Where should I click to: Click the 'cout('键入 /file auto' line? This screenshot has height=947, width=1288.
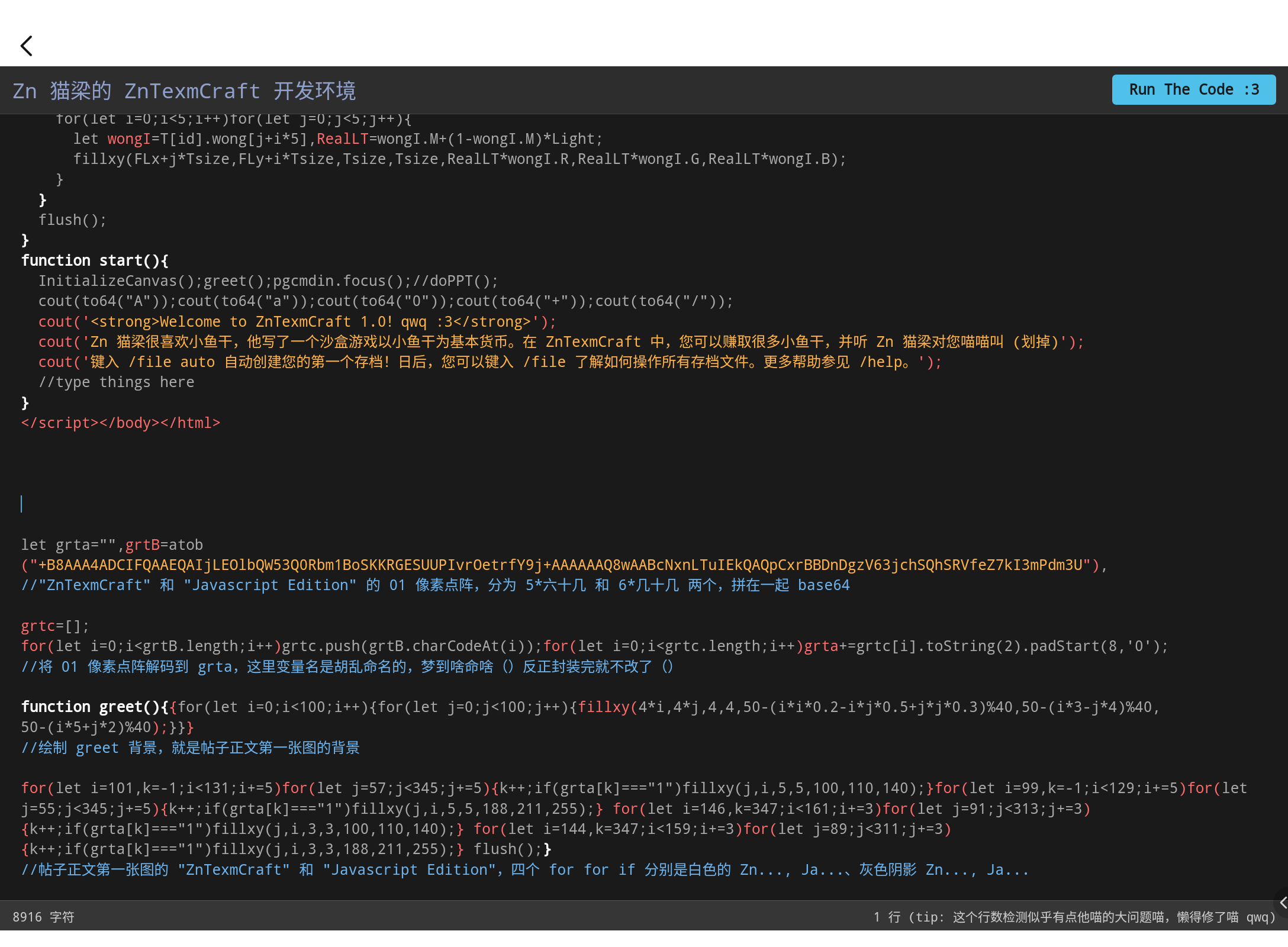490,362
